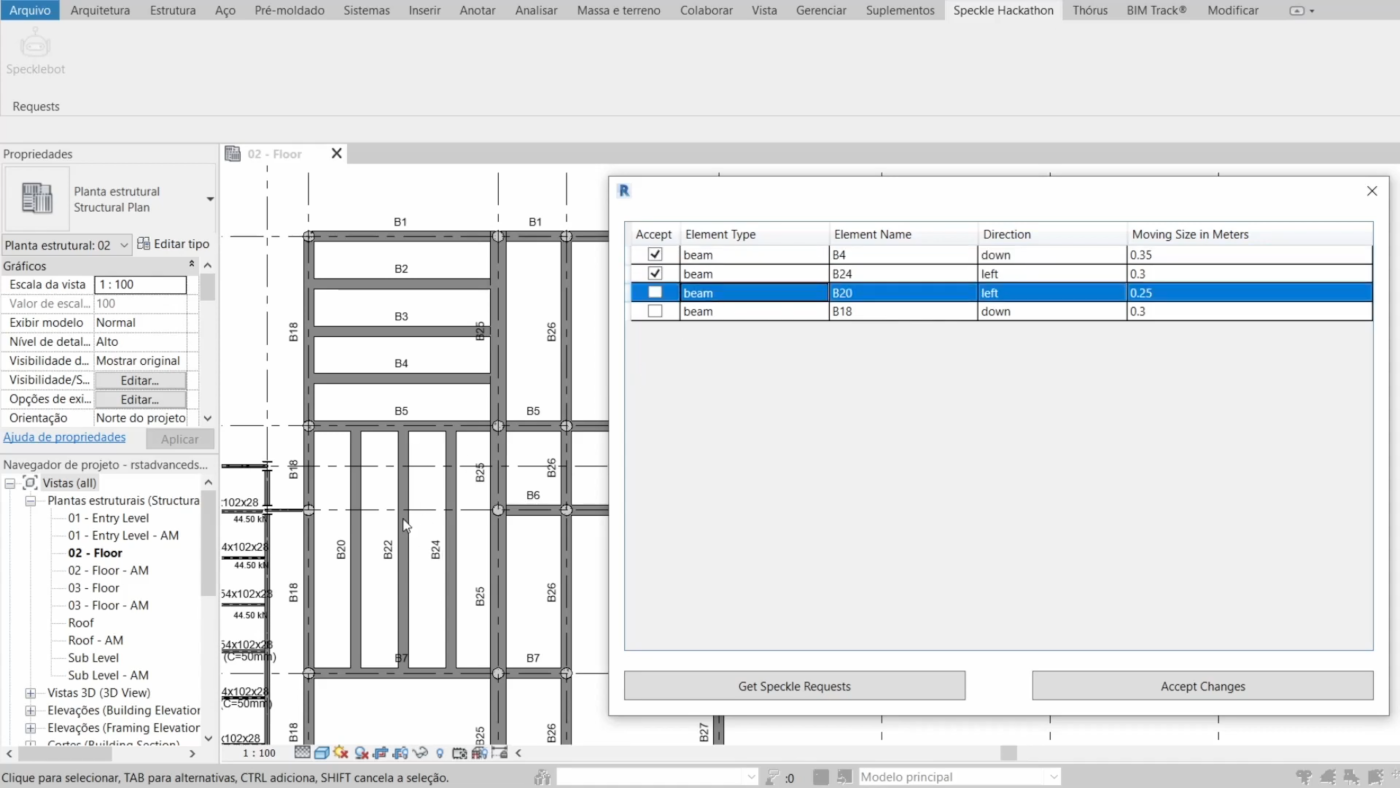Click Escala da vista 1 : 100 field
This screenshot has width=1400, height=788.
point(140,285)
